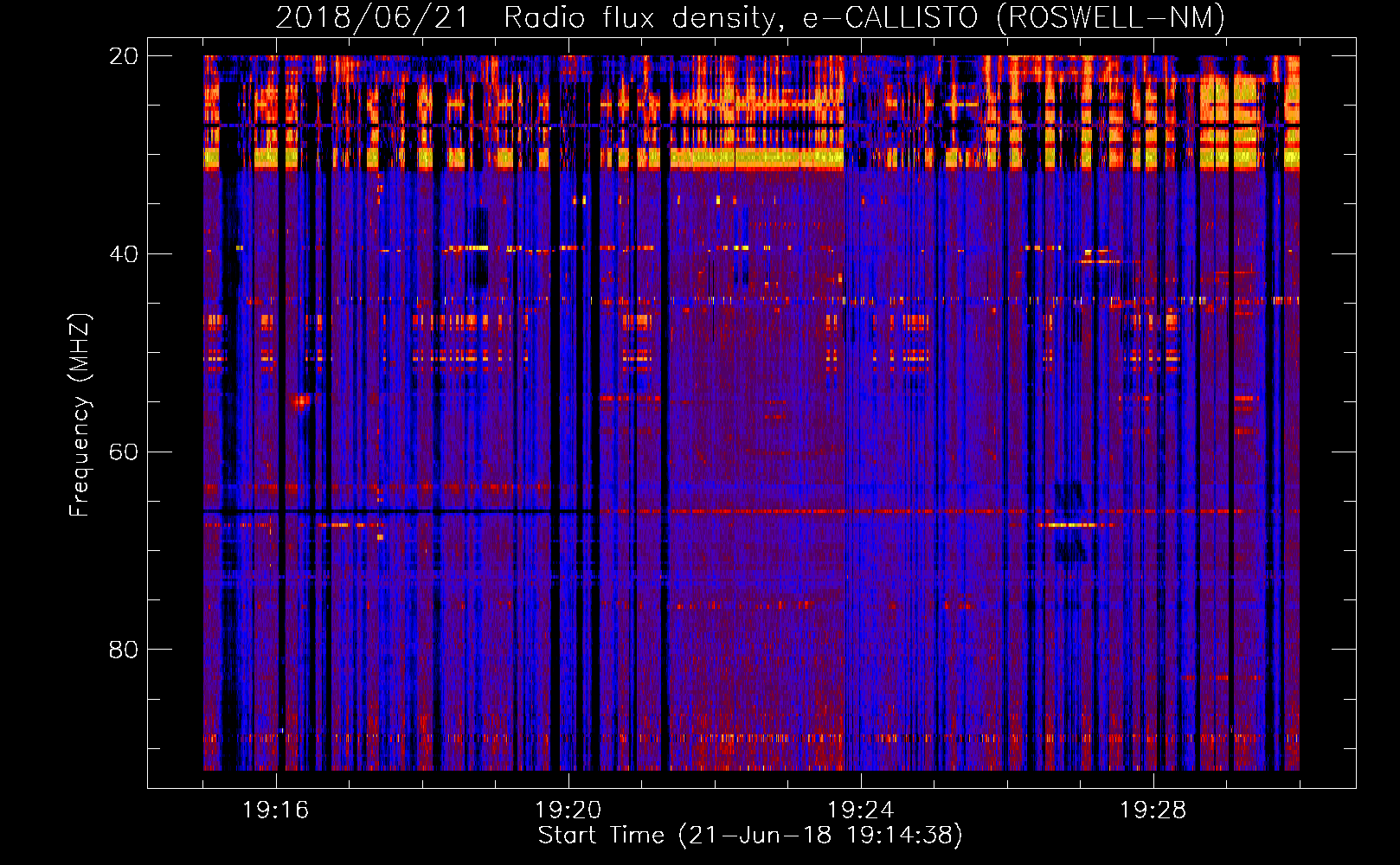Image resolution: width=1400 pixels, height=865 pixels.
Task: Select the Frequency (MHZ) axis label
Action: pos(80,414)
